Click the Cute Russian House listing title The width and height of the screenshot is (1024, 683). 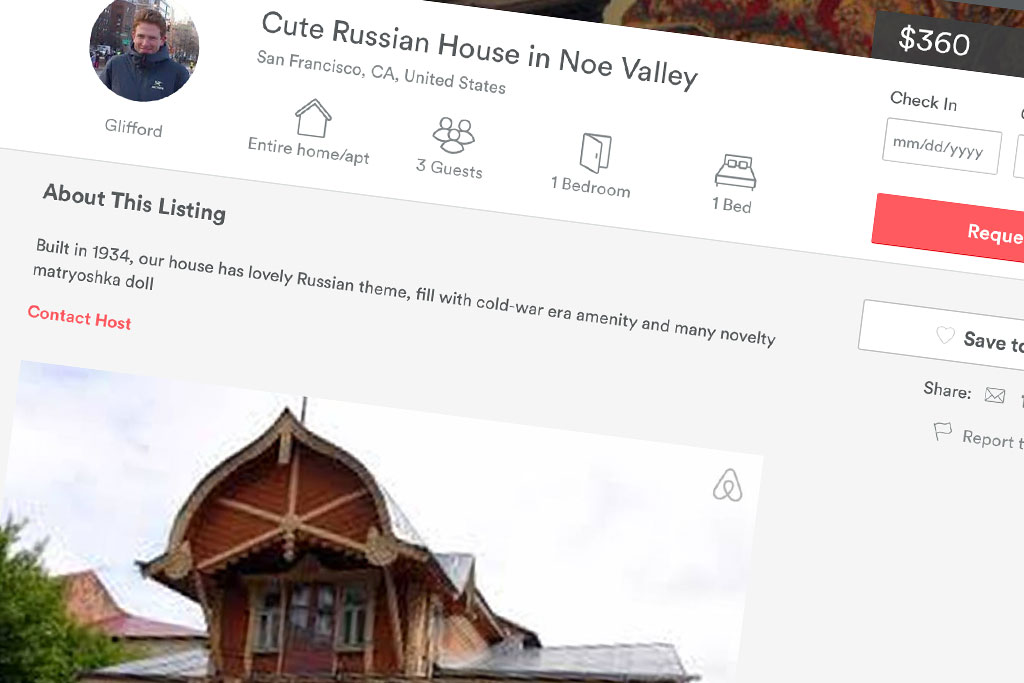(480, 50)
